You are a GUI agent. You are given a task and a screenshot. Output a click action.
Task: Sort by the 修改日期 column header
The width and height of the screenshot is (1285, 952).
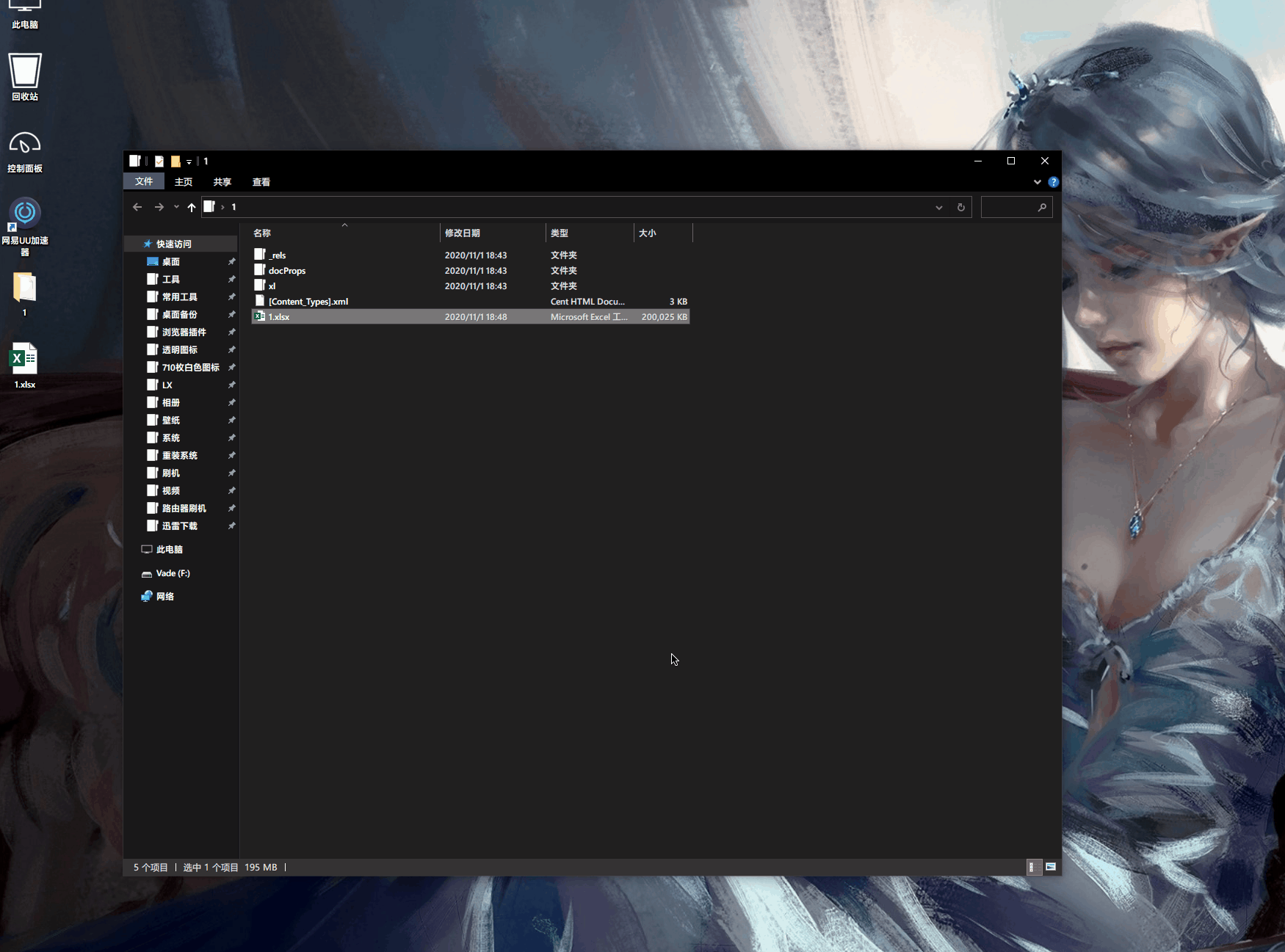493,233
